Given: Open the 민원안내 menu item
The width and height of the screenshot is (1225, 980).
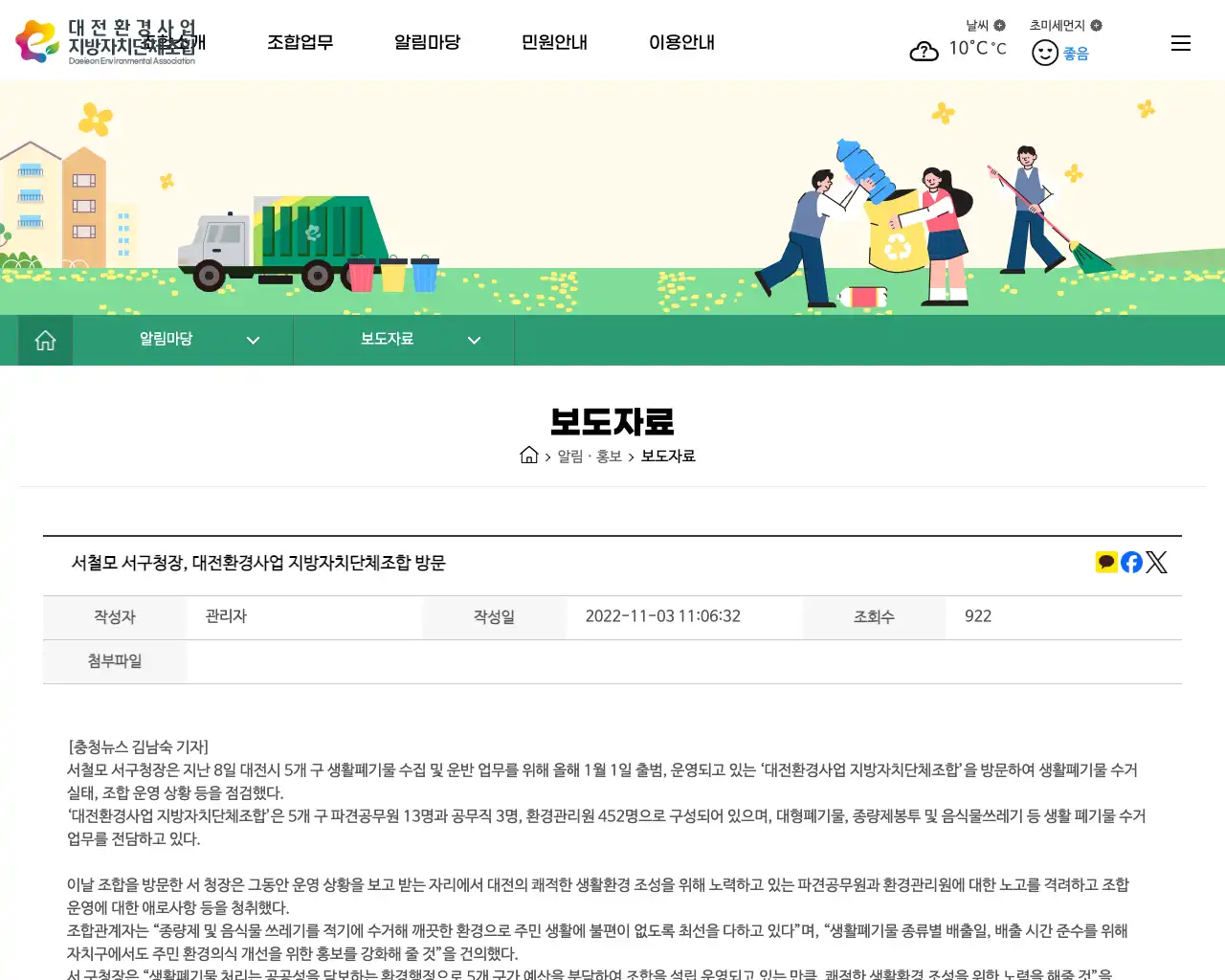Looking at the screenshot, I should tap(554, 42).
